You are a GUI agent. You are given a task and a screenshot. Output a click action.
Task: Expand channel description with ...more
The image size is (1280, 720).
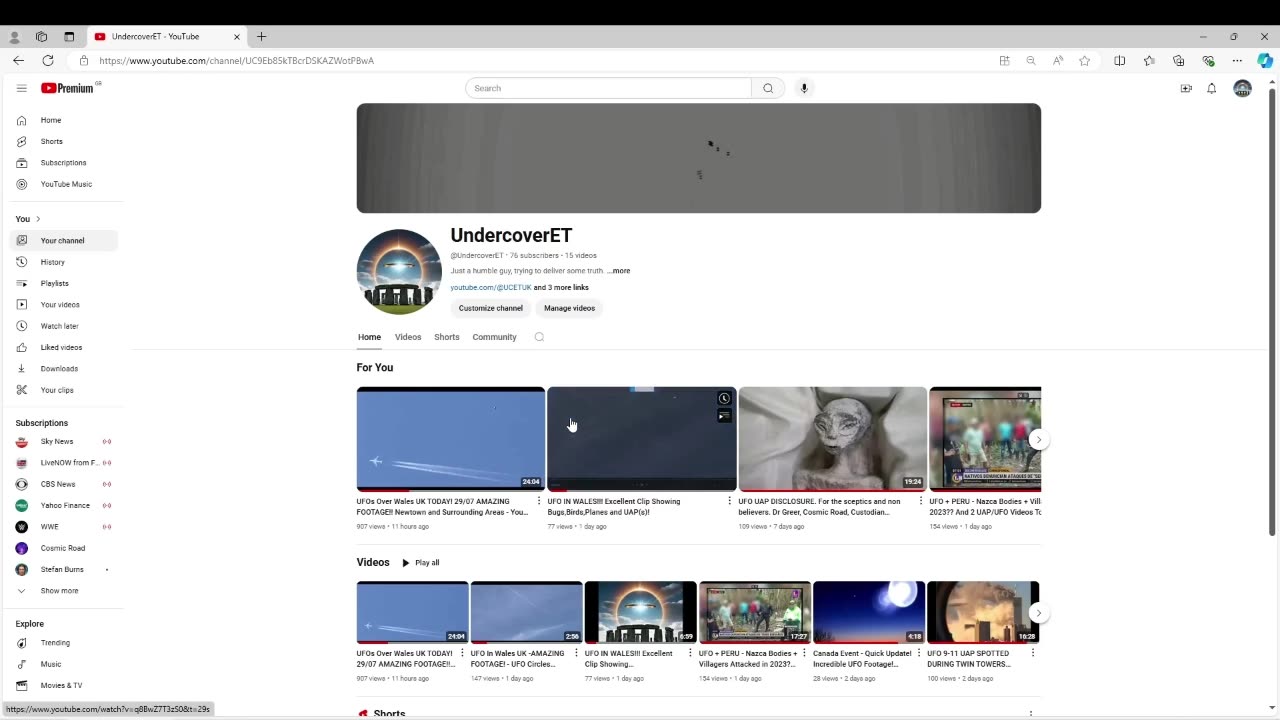click(x=619, y=271)
